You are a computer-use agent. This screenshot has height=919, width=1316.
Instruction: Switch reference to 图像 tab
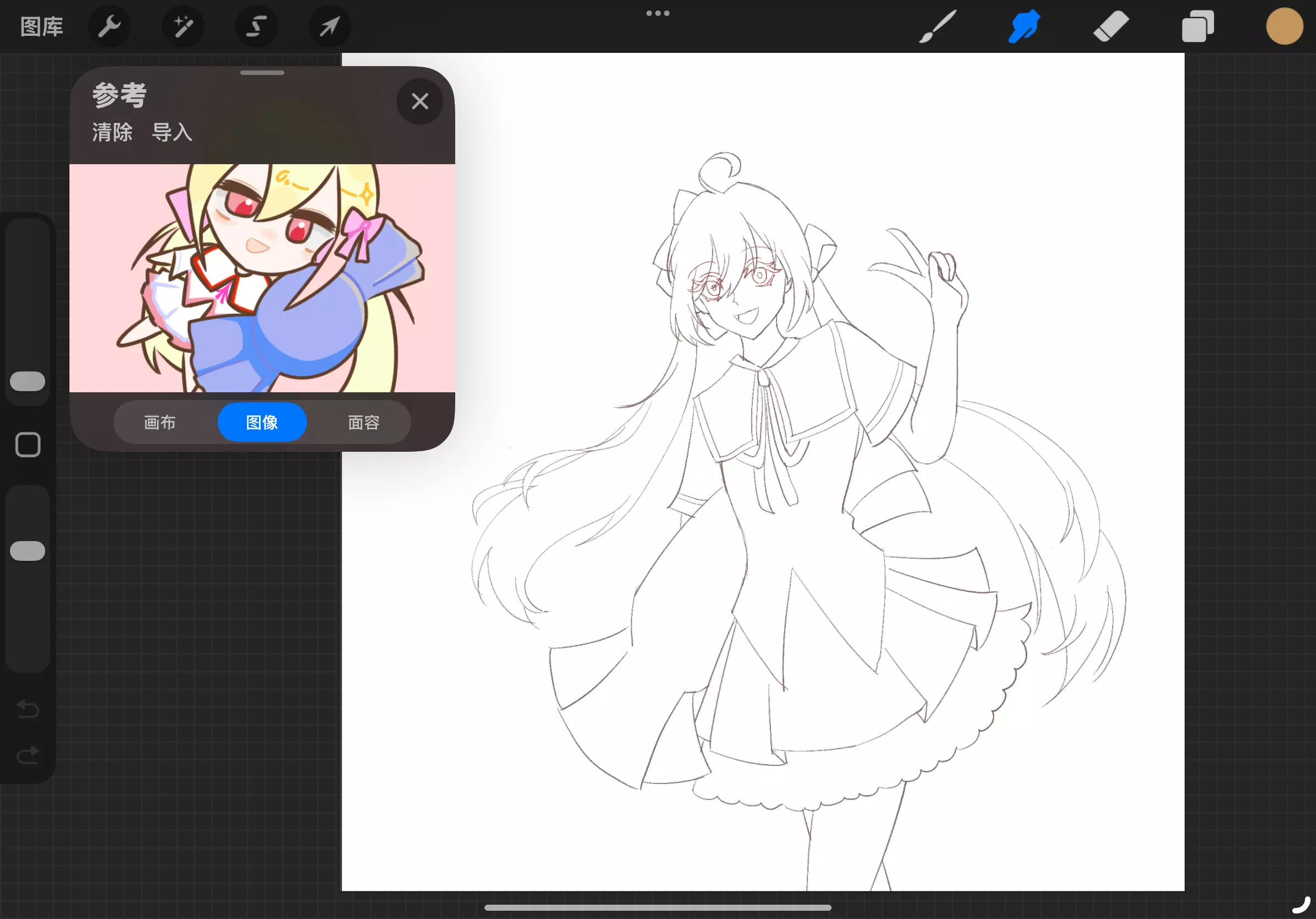click(262, 422)
